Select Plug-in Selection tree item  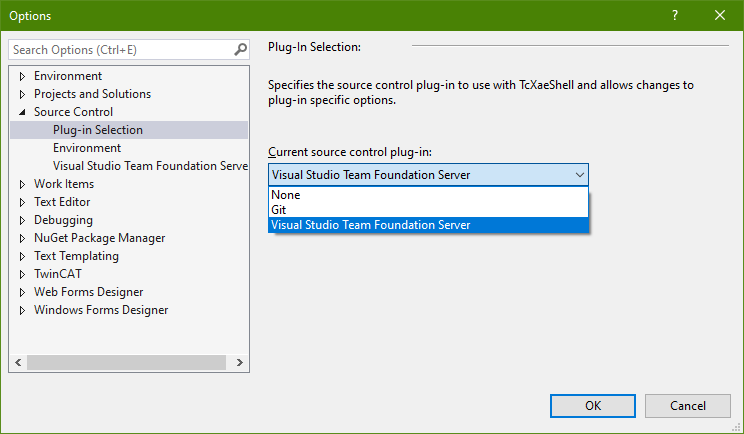coord(129,130)
